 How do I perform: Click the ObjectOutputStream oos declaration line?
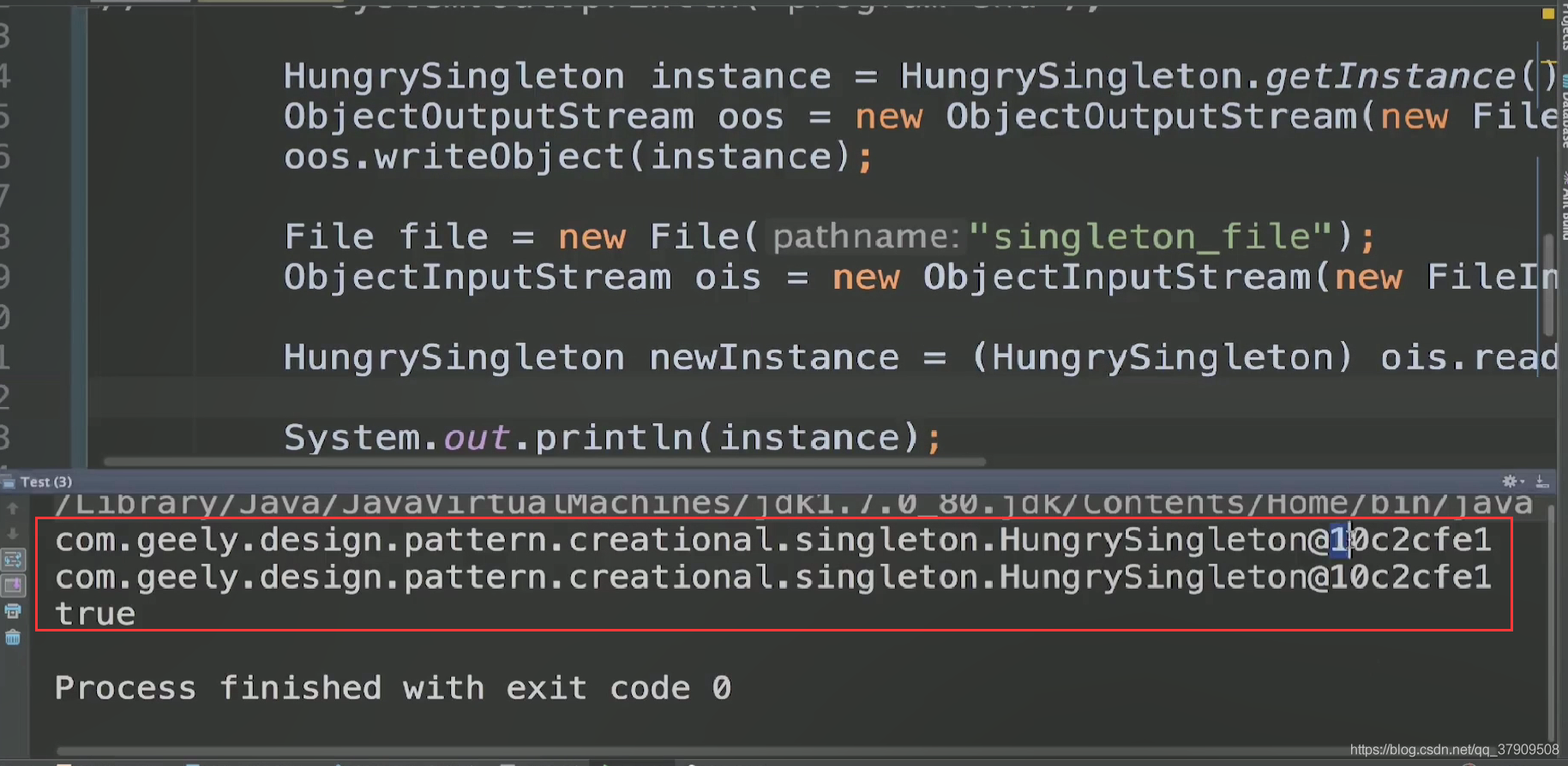pyautogui.click(x=921, y=117)
